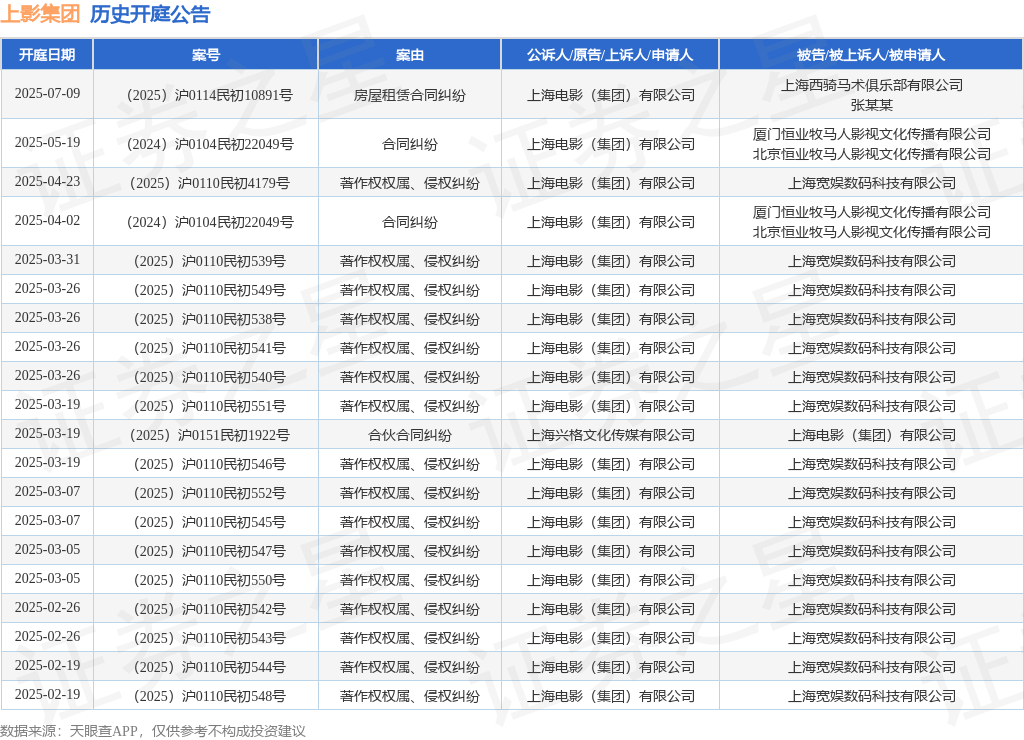
Task: Click case number 沪0110民初541号
Action: point(234,349)
